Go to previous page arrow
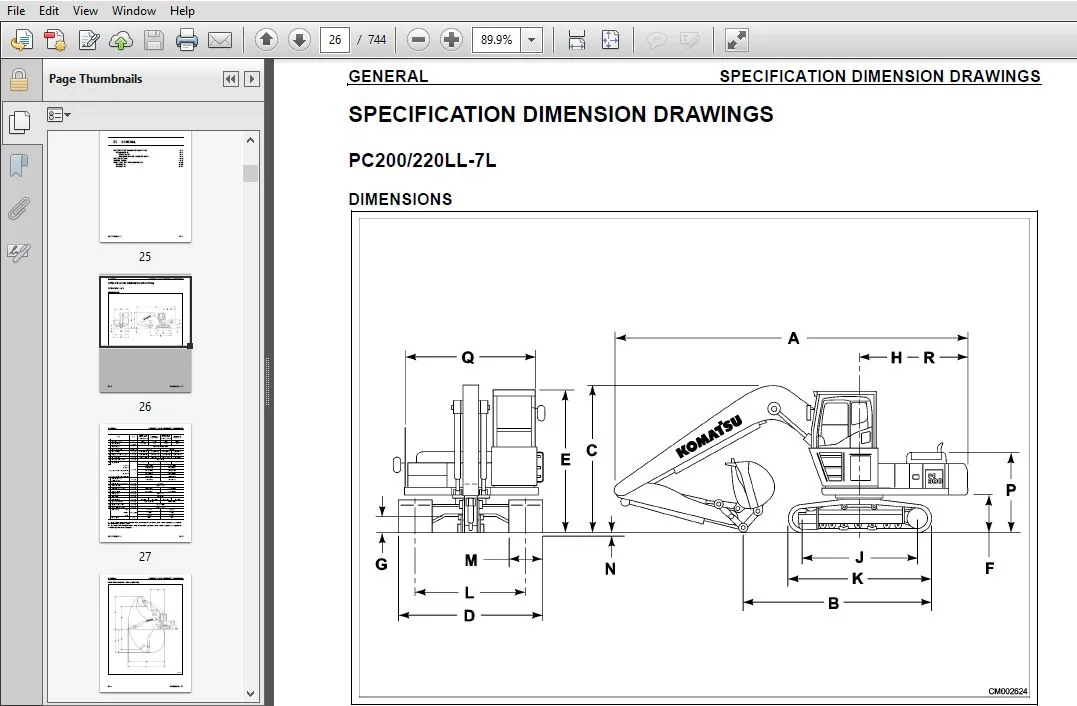 coord(267,40)
